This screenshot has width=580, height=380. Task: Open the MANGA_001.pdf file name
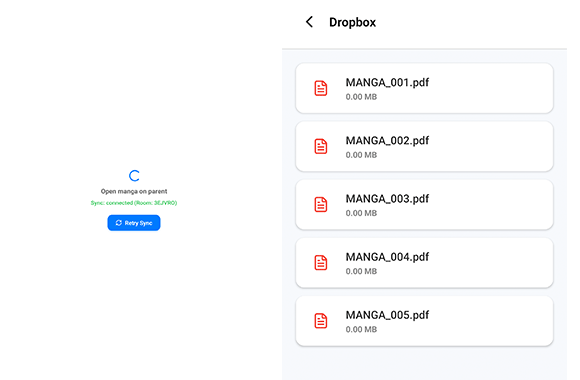pos(387,83)
